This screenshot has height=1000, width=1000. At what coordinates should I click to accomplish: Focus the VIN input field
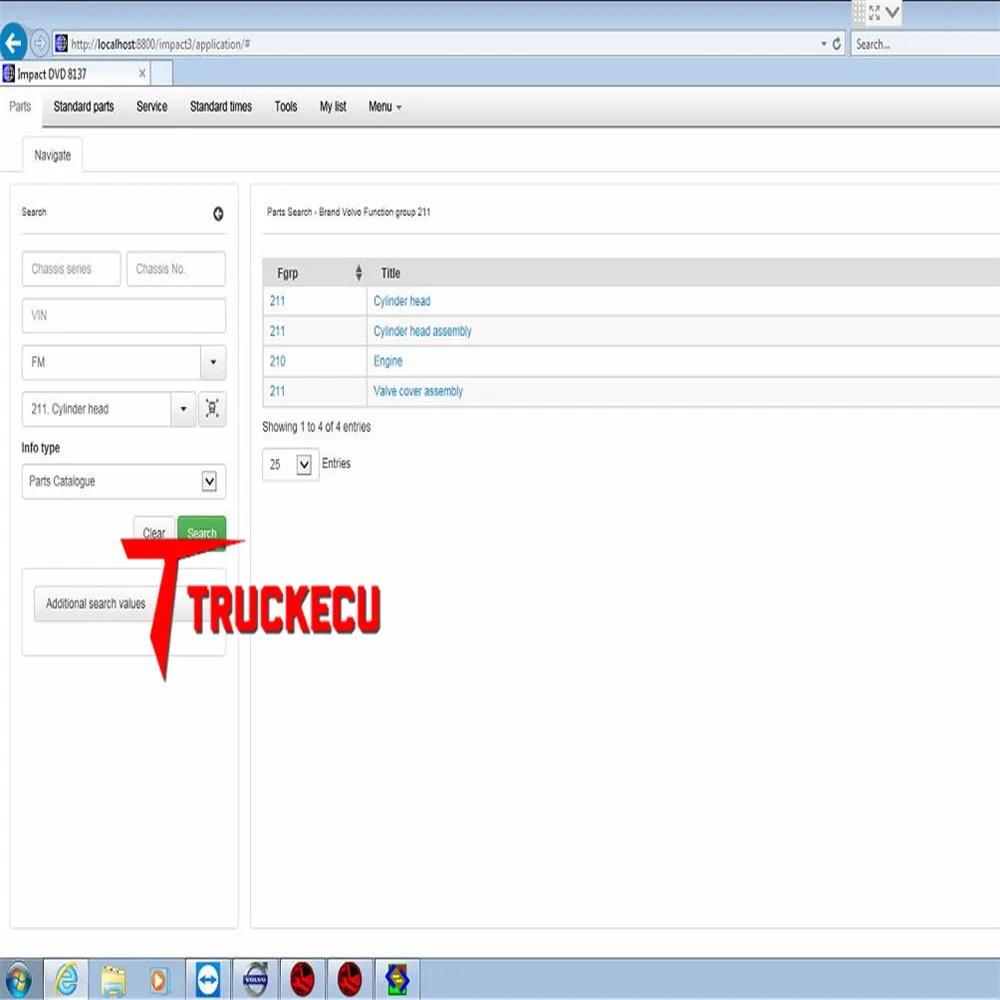click(124, 315)
